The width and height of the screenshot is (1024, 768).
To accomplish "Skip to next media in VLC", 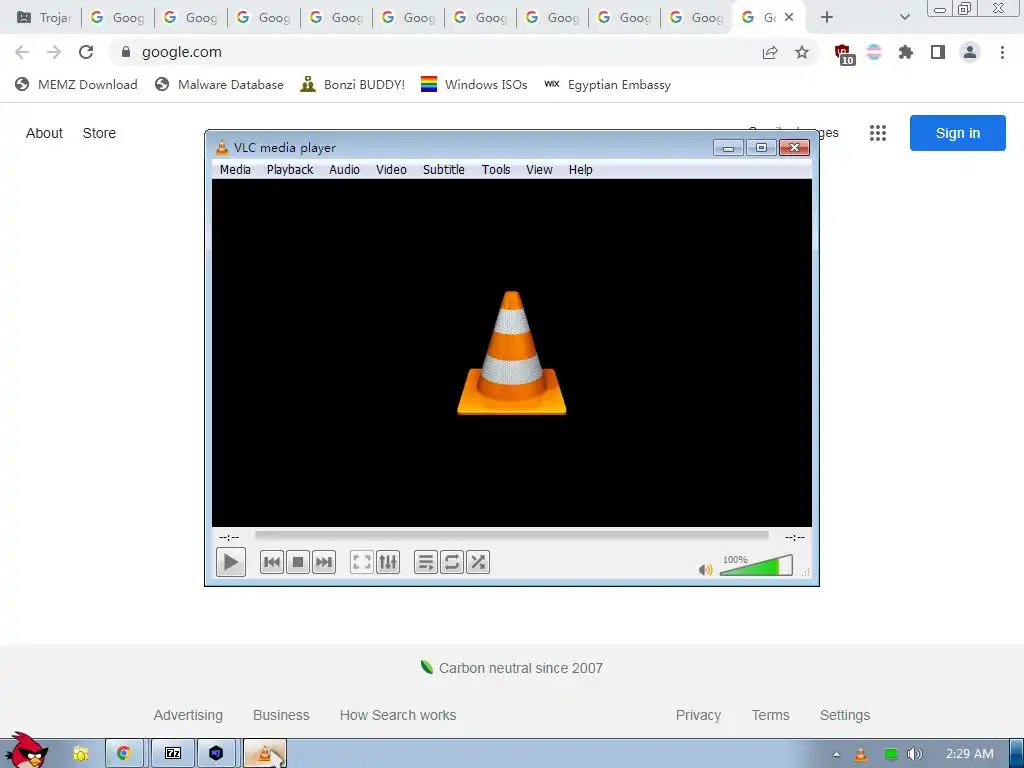I will coord(324,562).
